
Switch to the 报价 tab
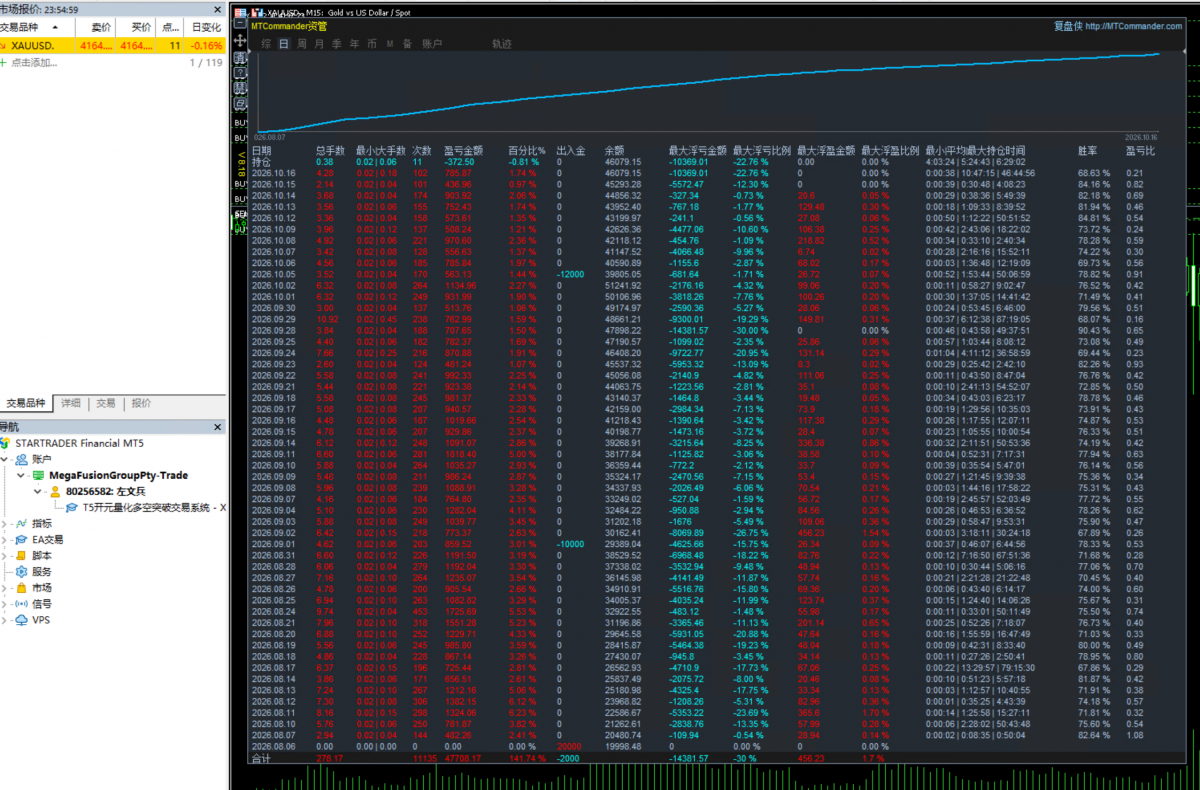[142, 404]
